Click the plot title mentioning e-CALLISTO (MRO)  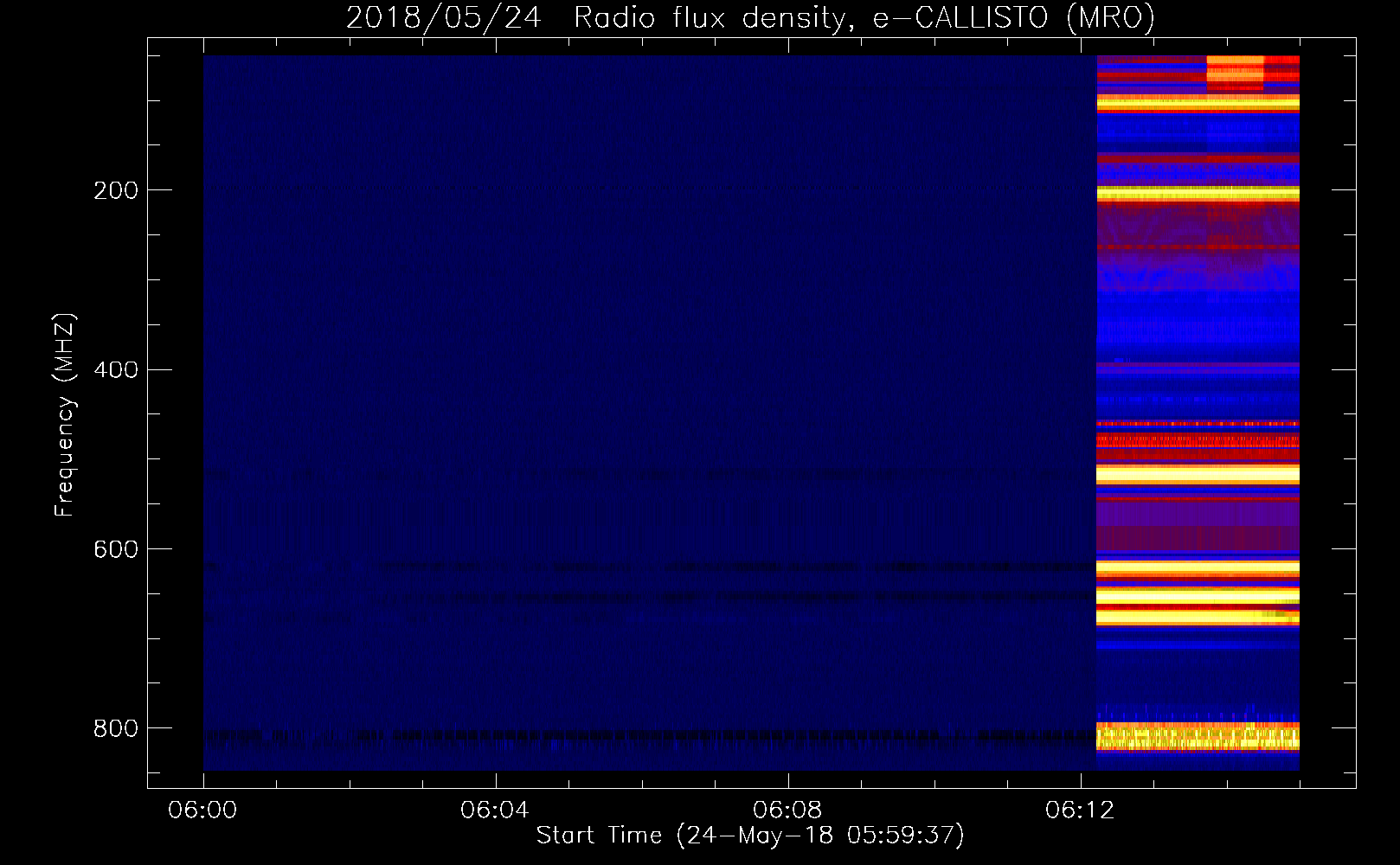pyautogui.click(x=750, y=18)
